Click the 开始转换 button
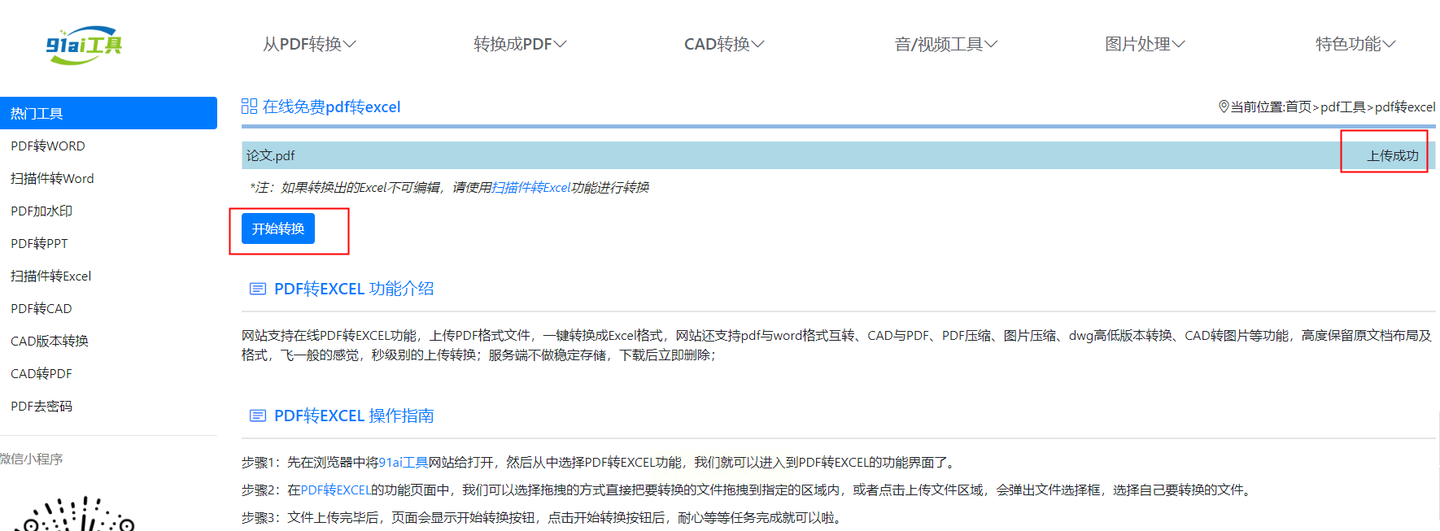 click(278, 228)
